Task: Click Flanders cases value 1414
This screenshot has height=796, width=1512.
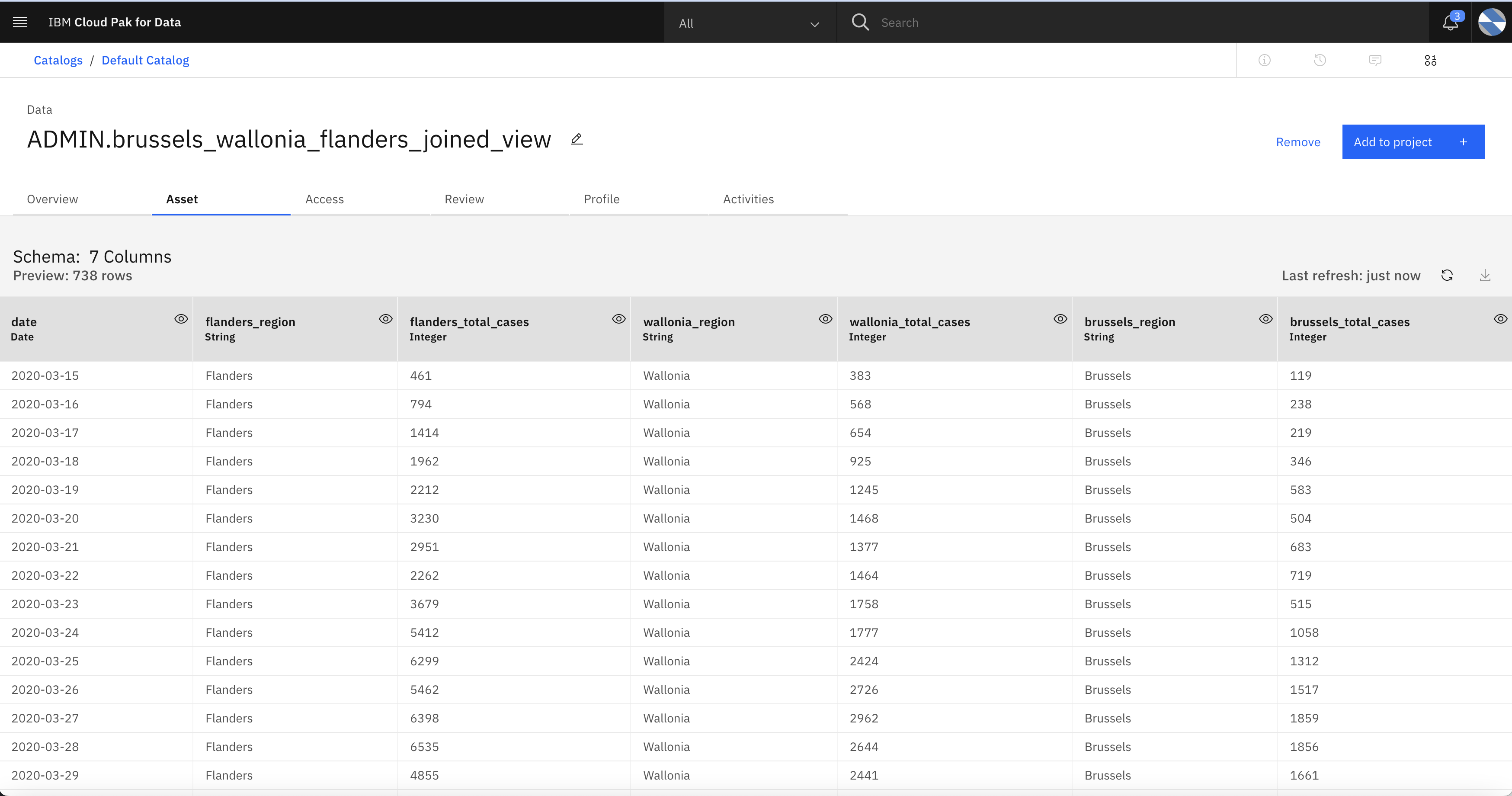Action: (424, 433)
